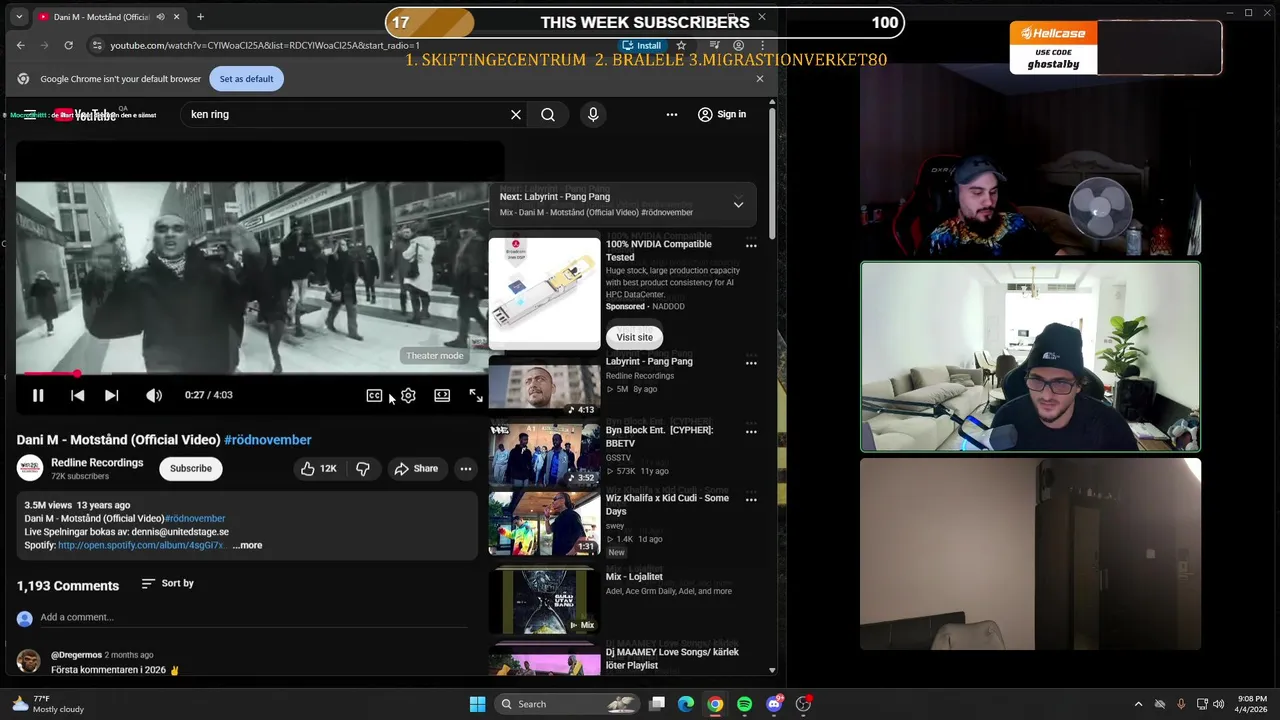Screen dimensions: 1280x720
Task: Open the player settings gear
Action: point(408,395)
